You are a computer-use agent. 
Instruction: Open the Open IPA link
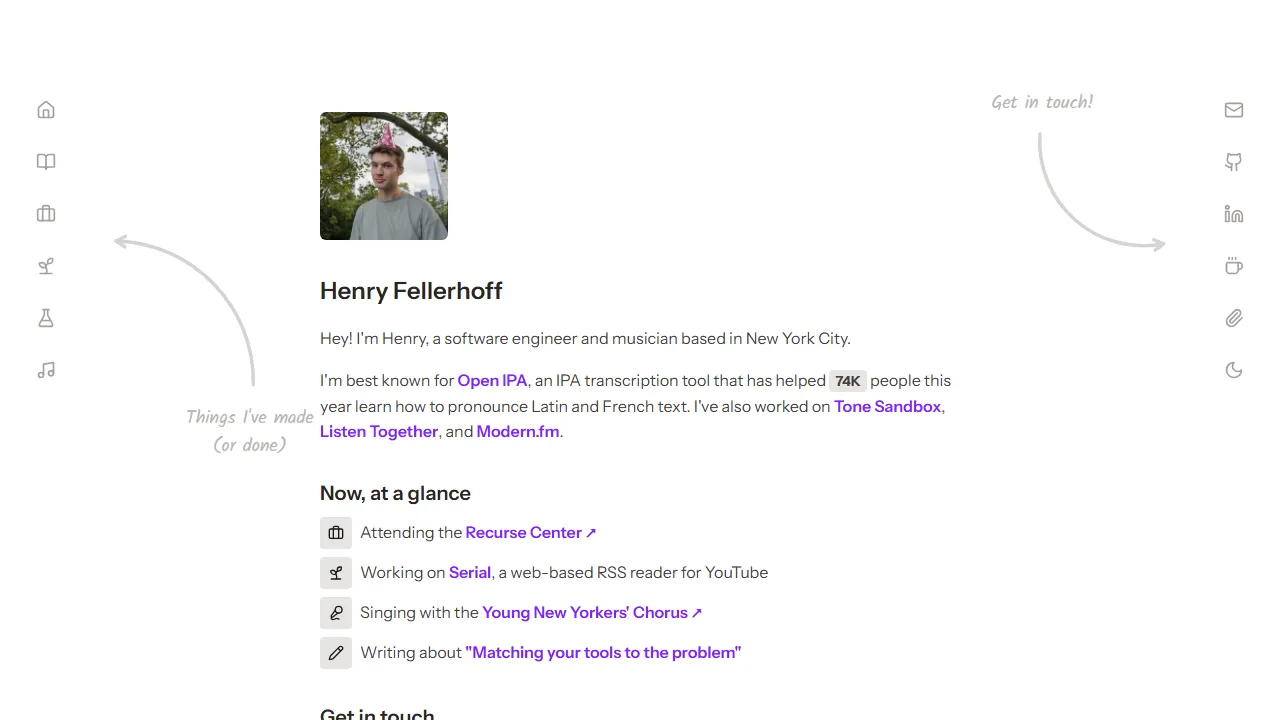pyautogui.click(x=491, y=380)
